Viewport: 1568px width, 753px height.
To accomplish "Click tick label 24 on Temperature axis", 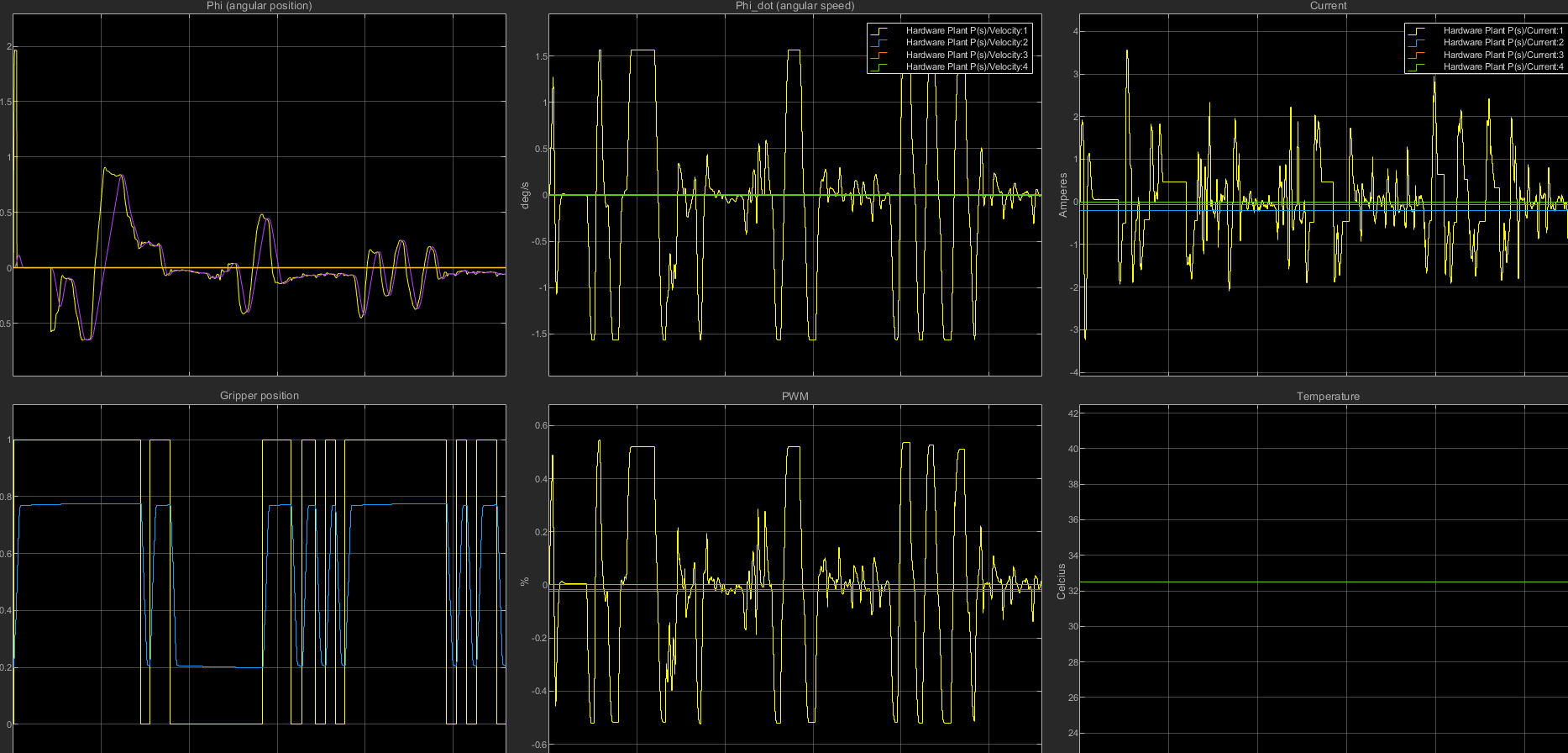I will click(1072, 733).
